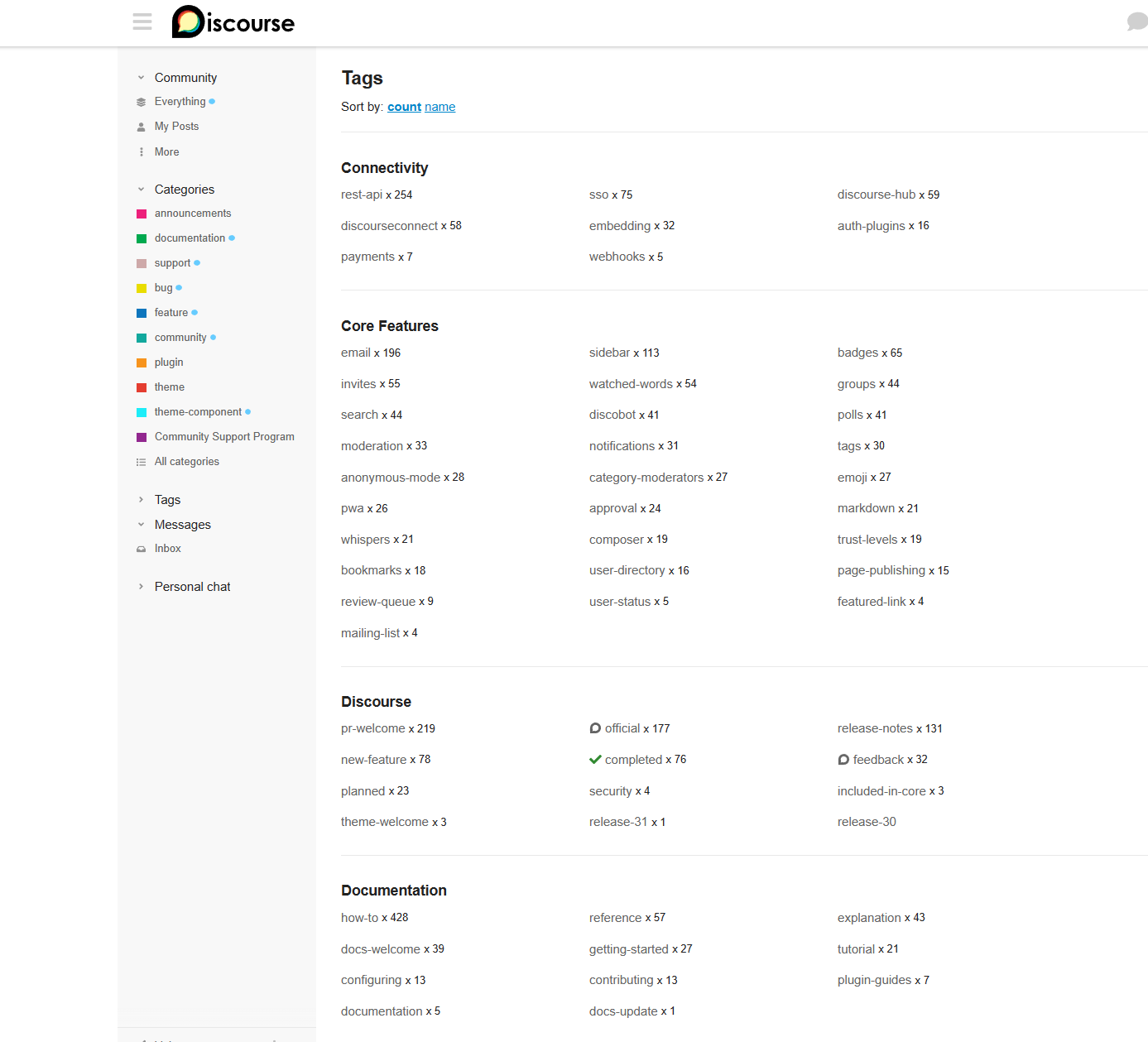The image size is (1148, 1042).
Task: Click the feedback tag Discourse icon
Action: tap(843, 760)
